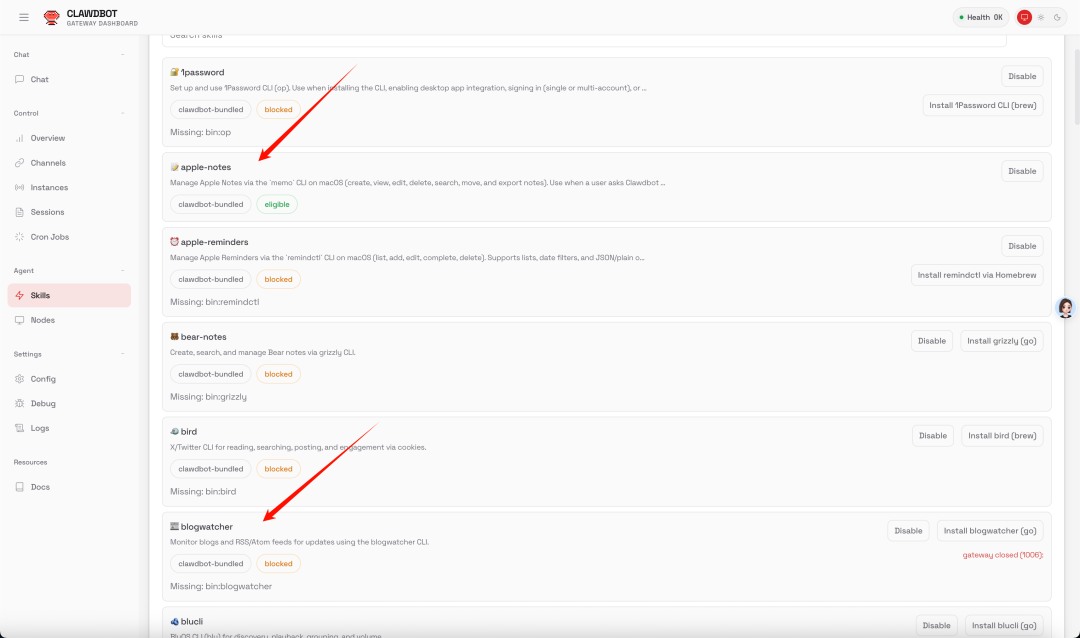Click the blocked tag on blogwatcher
This screenshot has height=638, width=1080.
point(278,564)
